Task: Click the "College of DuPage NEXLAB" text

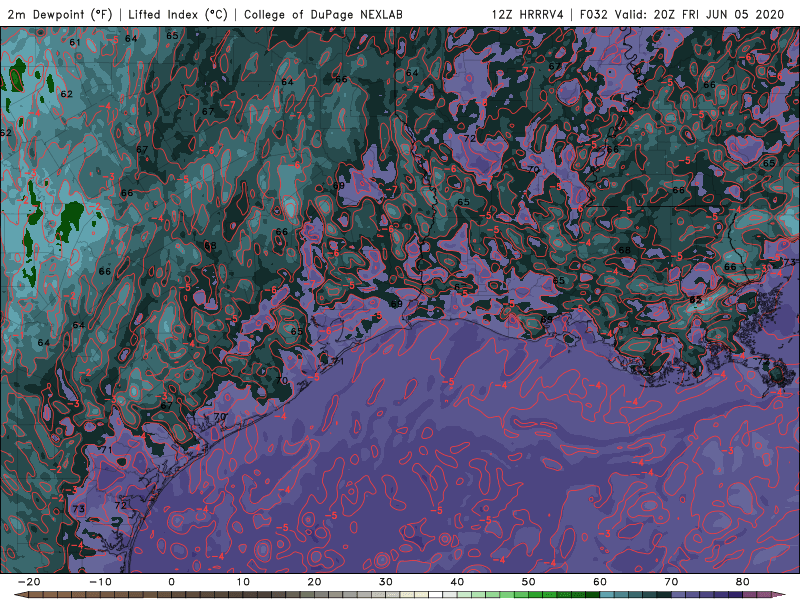Action: (323, 14)
